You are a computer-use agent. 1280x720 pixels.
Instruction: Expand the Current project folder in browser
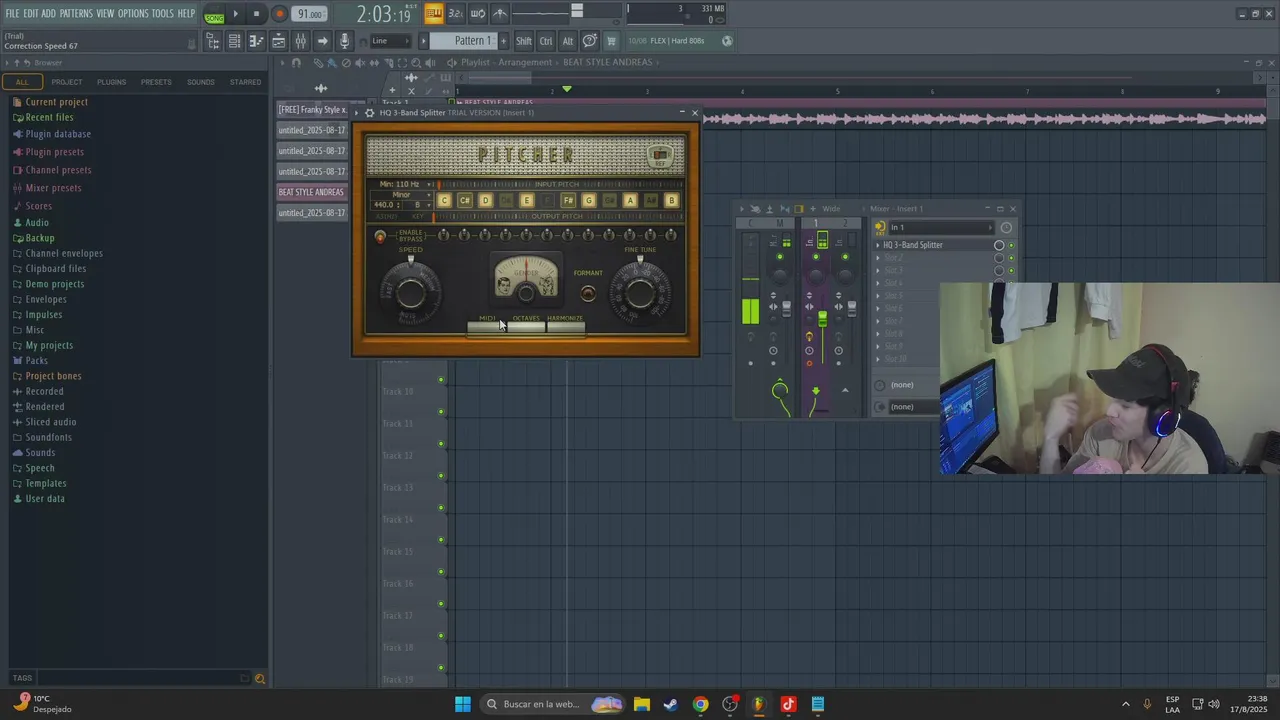click(x=56, y=102)
